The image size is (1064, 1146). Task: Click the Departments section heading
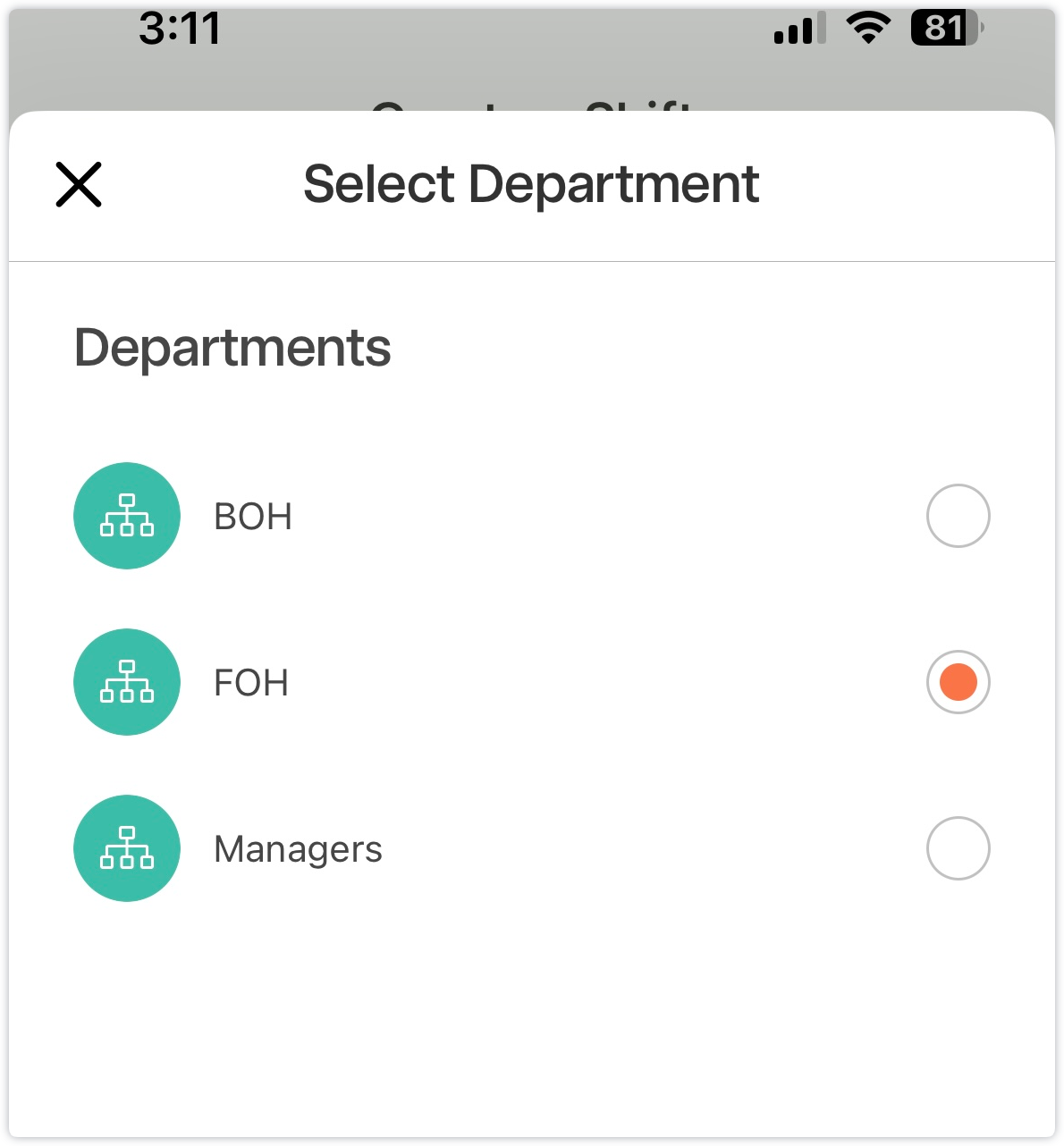click(232, 347)
